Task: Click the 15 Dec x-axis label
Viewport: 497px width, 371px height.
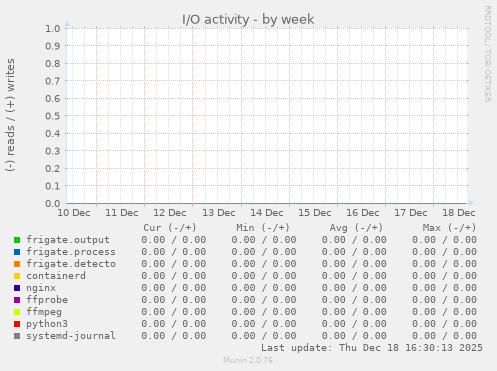Action: (x=315, y=213)
